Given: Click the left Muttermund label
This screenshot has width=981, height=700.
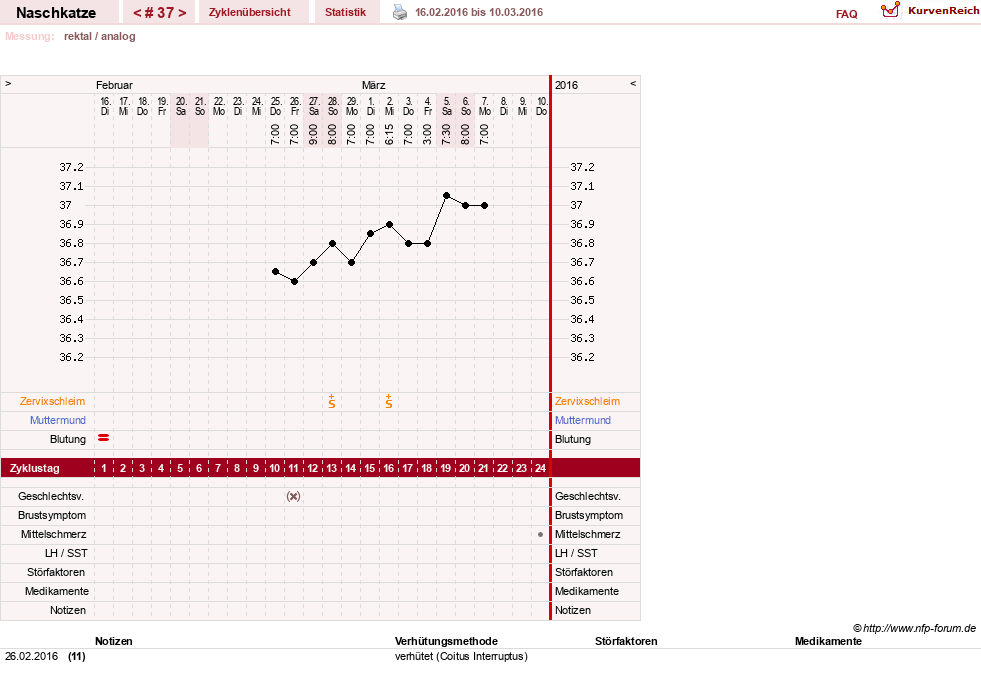Looking at the screenshot, I should pyautogui.click(x=58, y=420).
